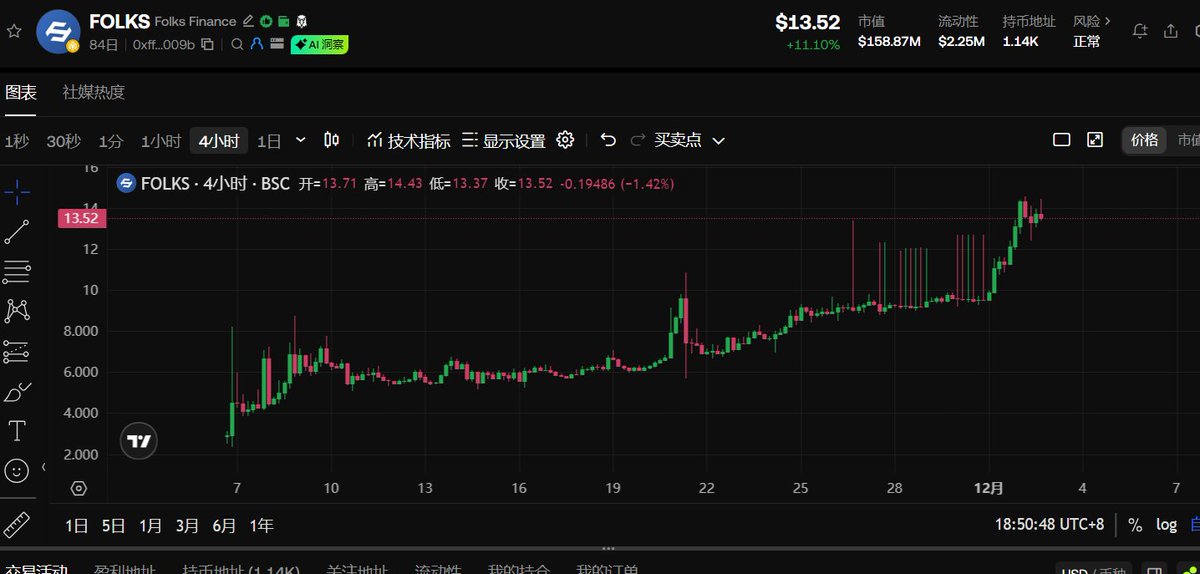
Task: Open candlestick chart type selector
Action: [x=332, y=140]
